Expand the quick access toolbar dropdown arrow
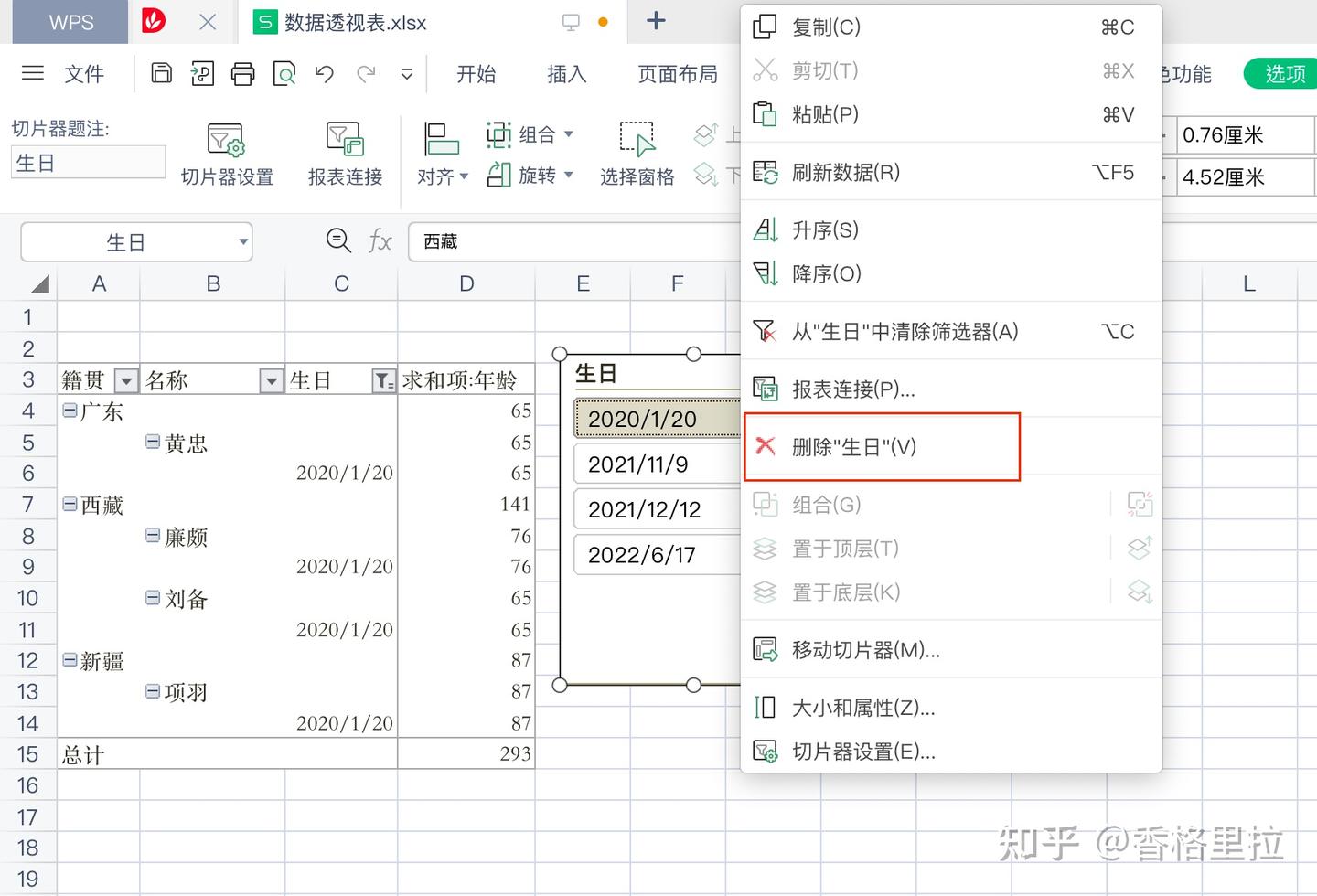Image resolution: width=1317 pixels, height=896 pixels. coord(407,74)
